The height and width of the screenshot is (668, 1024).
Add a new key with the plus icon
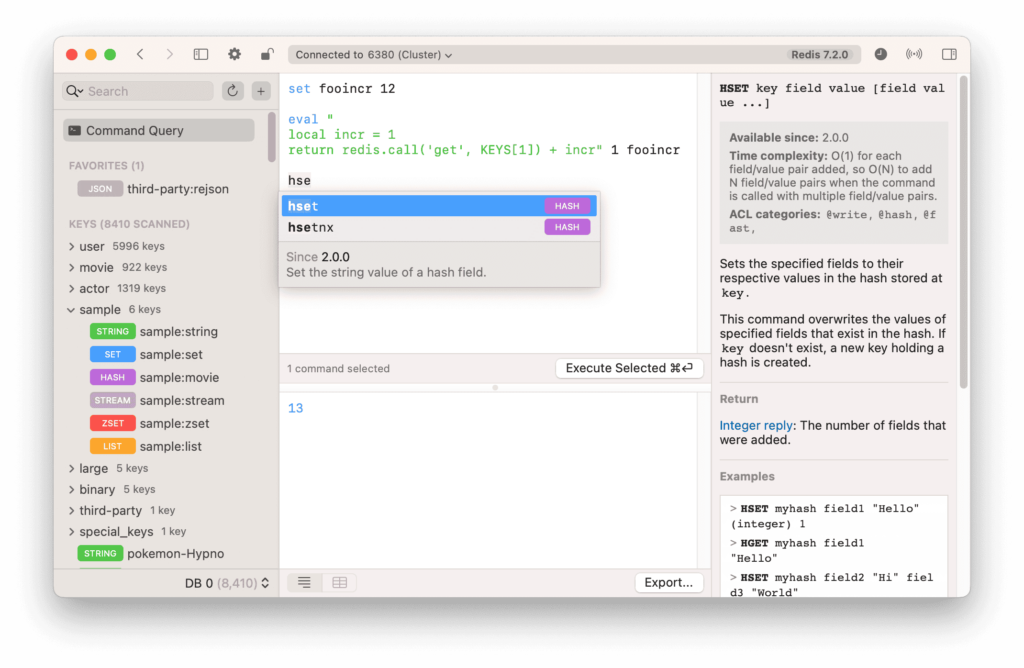pyautogui.click(x=261, y=91)
